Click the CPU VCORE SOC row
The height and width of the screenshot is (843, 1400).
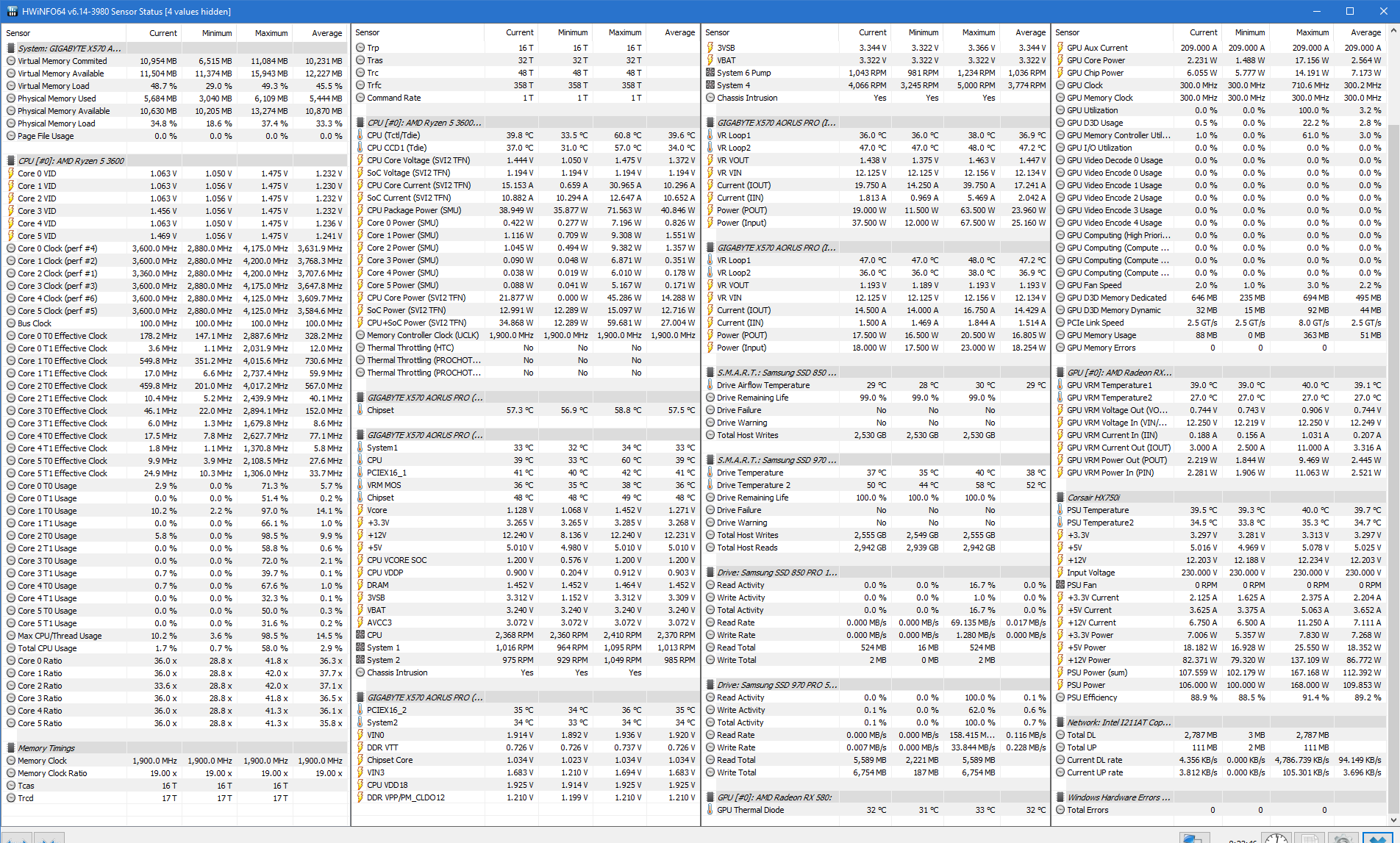pos(526,560)
